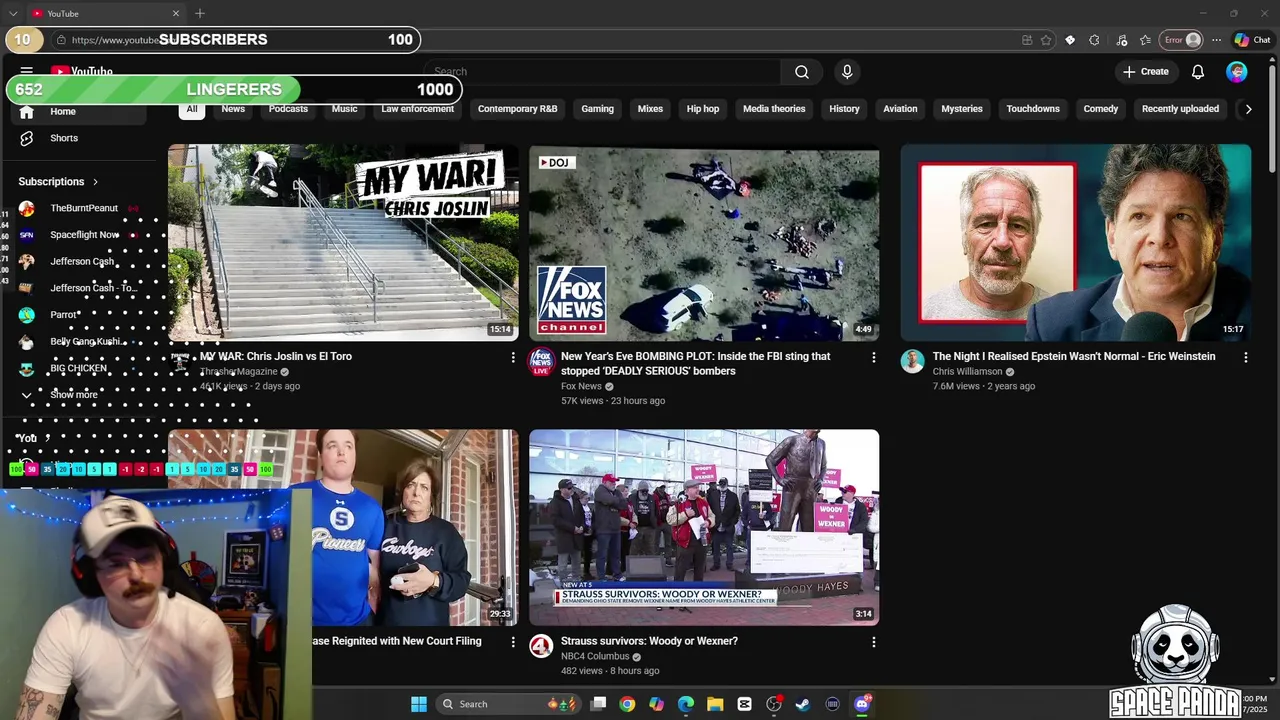
Task: Click the YouTube search magnifier button
Action: point(802,72)
